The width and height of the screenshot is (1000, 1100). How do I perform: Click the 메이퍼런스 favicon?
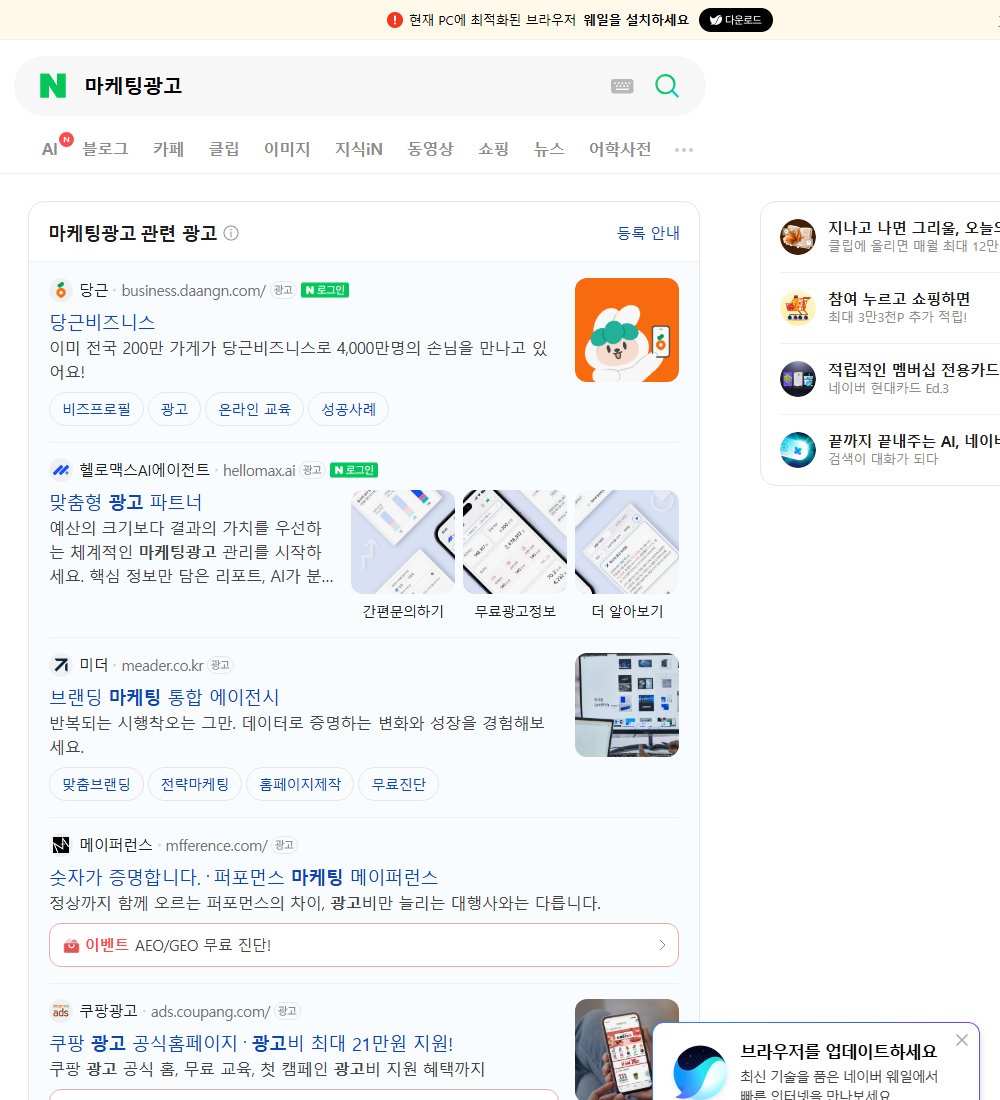pyautogui.click(x=61, y=845)
